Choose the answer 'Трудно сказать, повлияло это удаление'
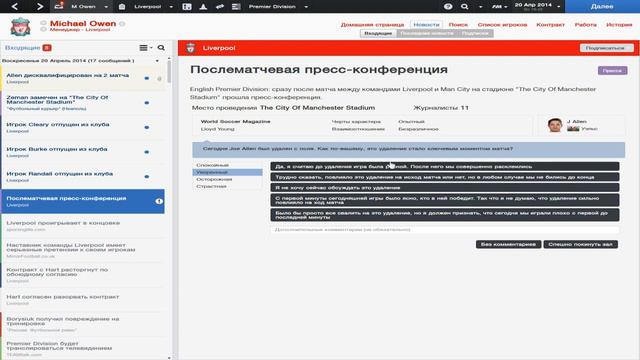The height and width of the screenshot is (360, 640). point(444,177)
